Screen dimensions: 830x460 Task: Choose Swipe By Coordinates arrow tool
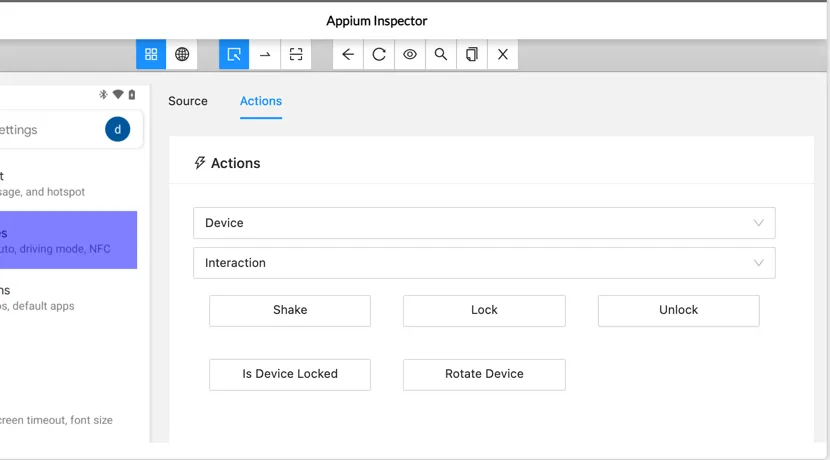(265, 55)
